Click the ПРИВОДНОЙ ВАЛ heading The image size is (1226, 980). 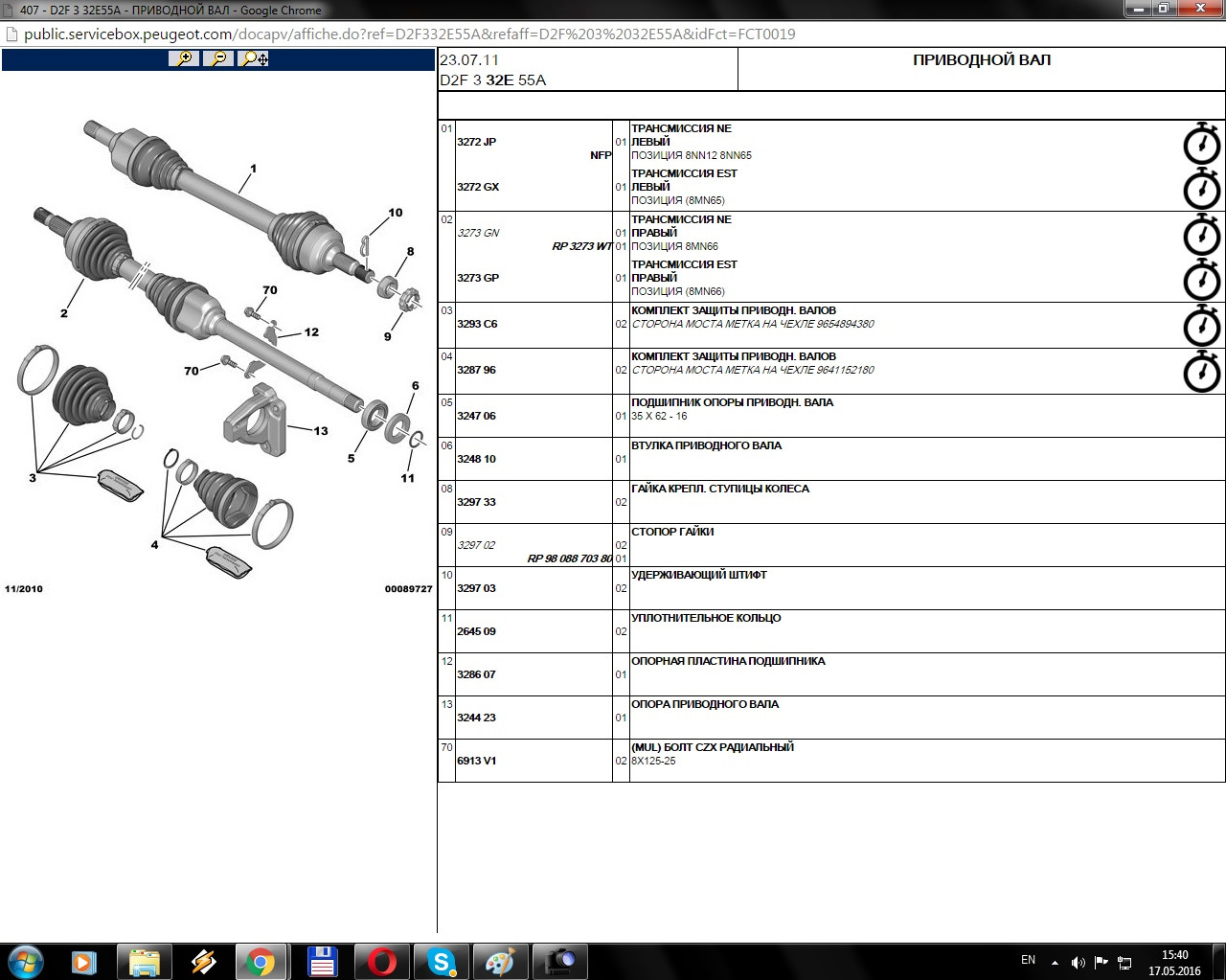982,59
